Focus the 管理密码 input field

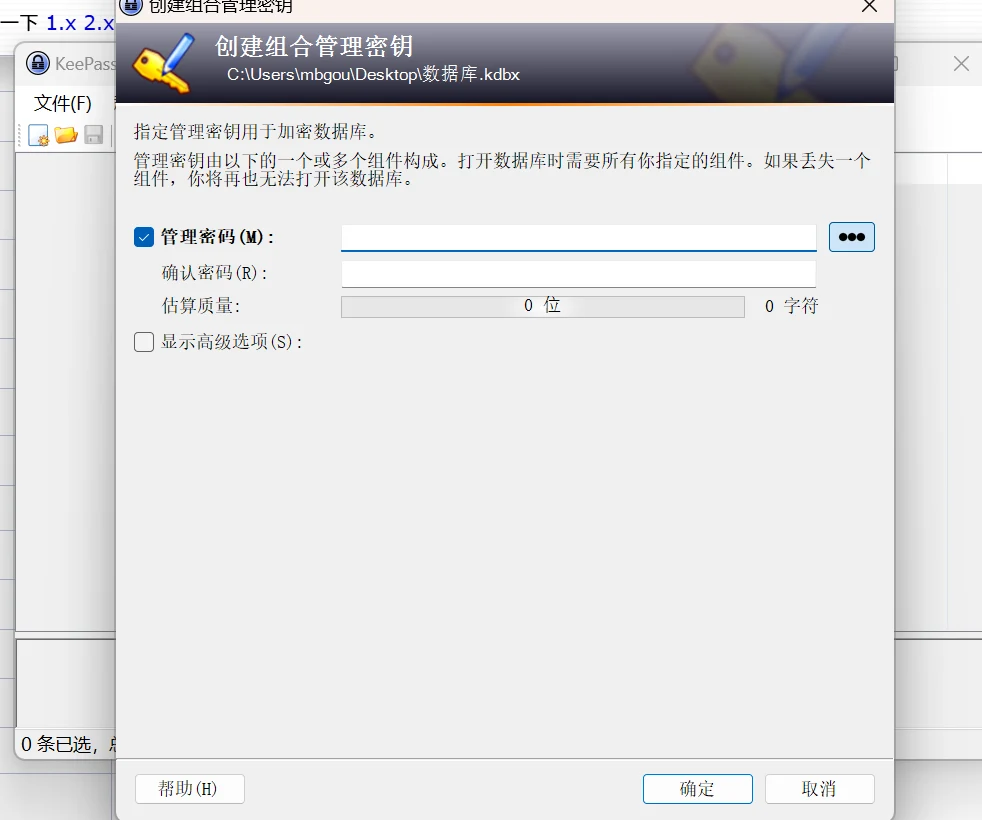(579, 237)
